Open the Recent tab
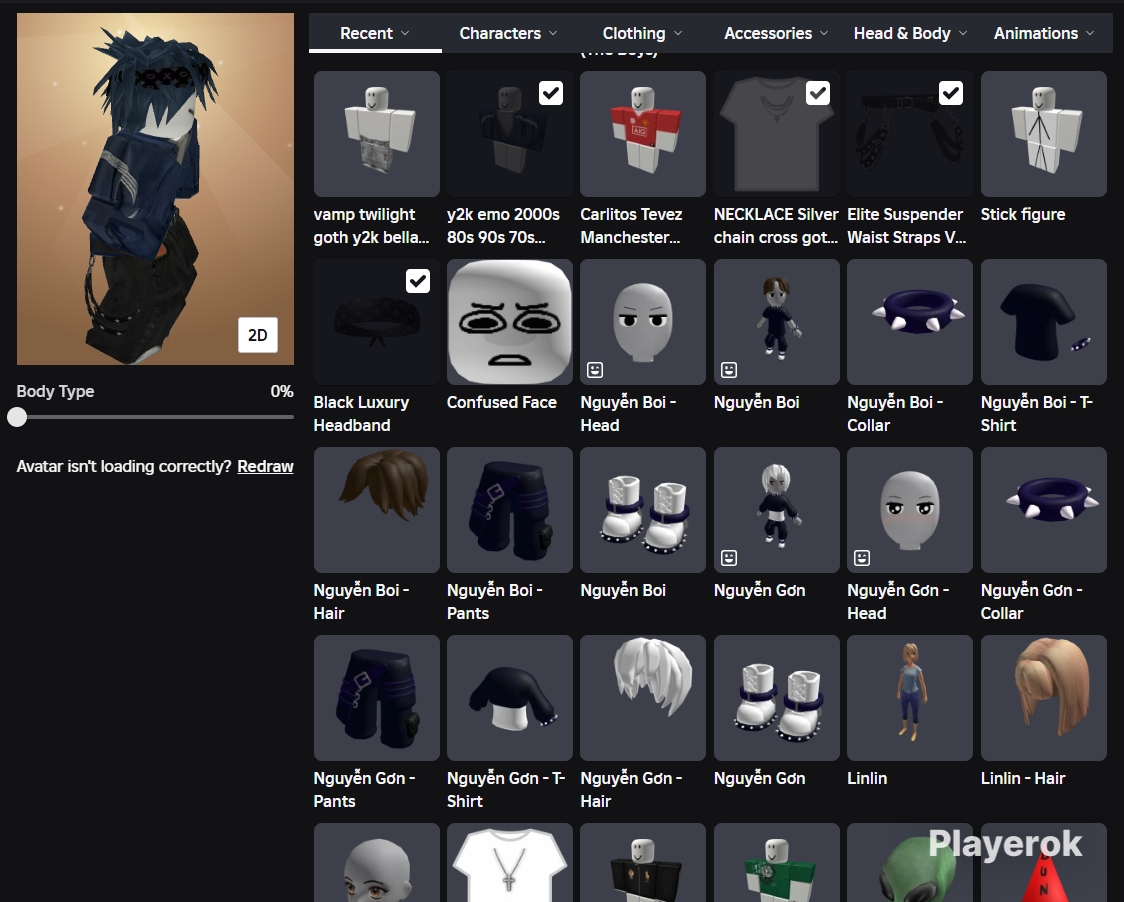 (x=375, y=34)
